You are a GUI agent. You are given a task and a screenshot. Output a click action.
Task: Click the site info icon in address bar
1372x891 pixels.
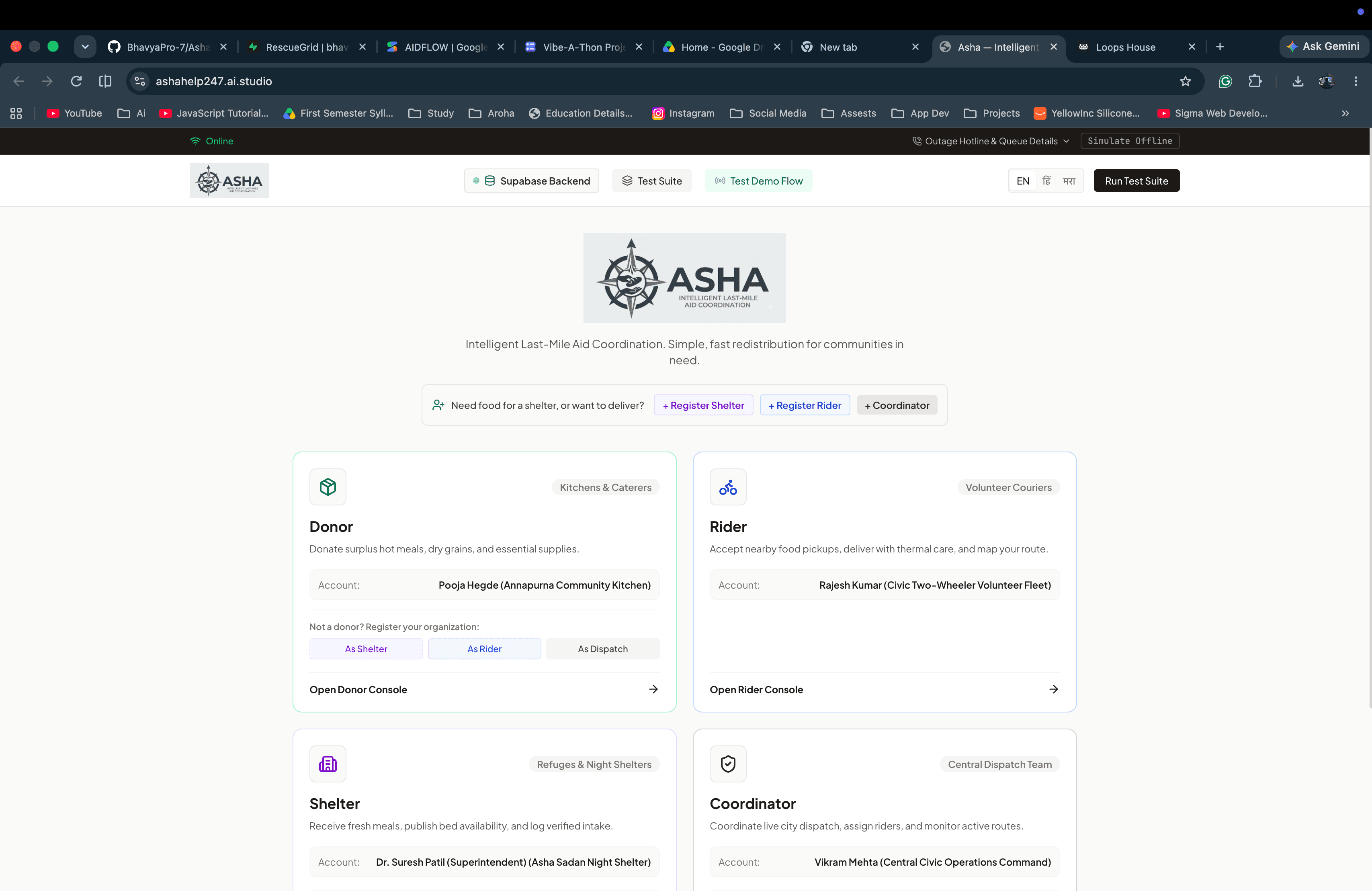point(139,81)
